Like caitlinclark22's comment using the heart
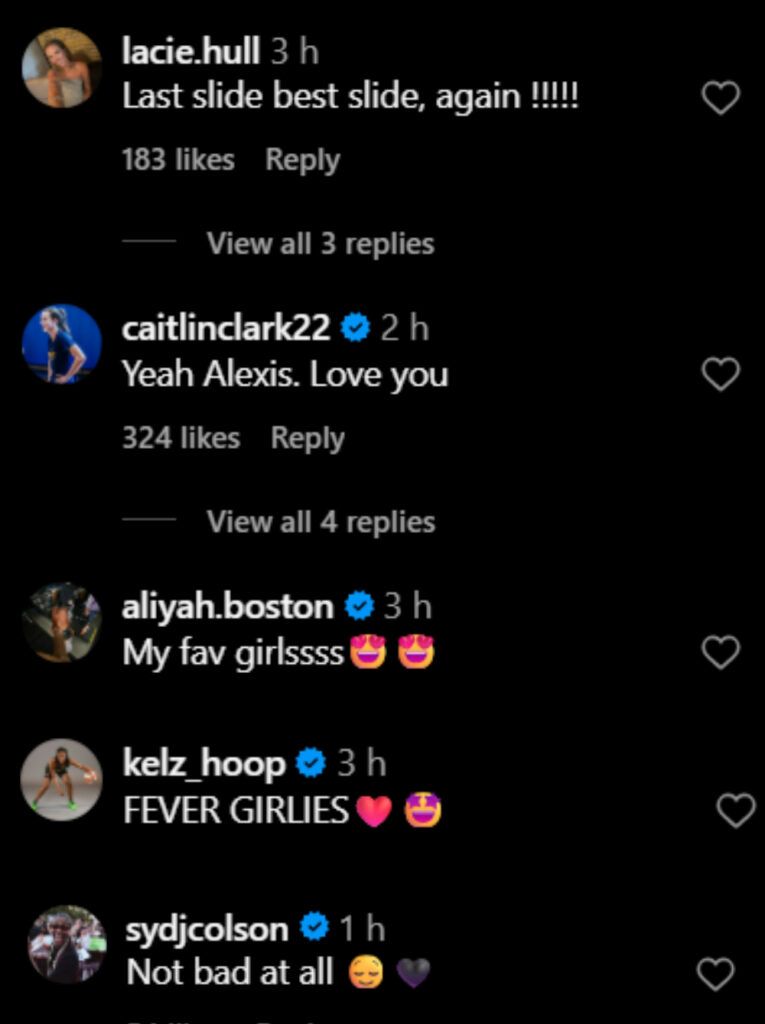Image resolution: width=765 pixels, height=1024 pixels. [x=720, y=372]
